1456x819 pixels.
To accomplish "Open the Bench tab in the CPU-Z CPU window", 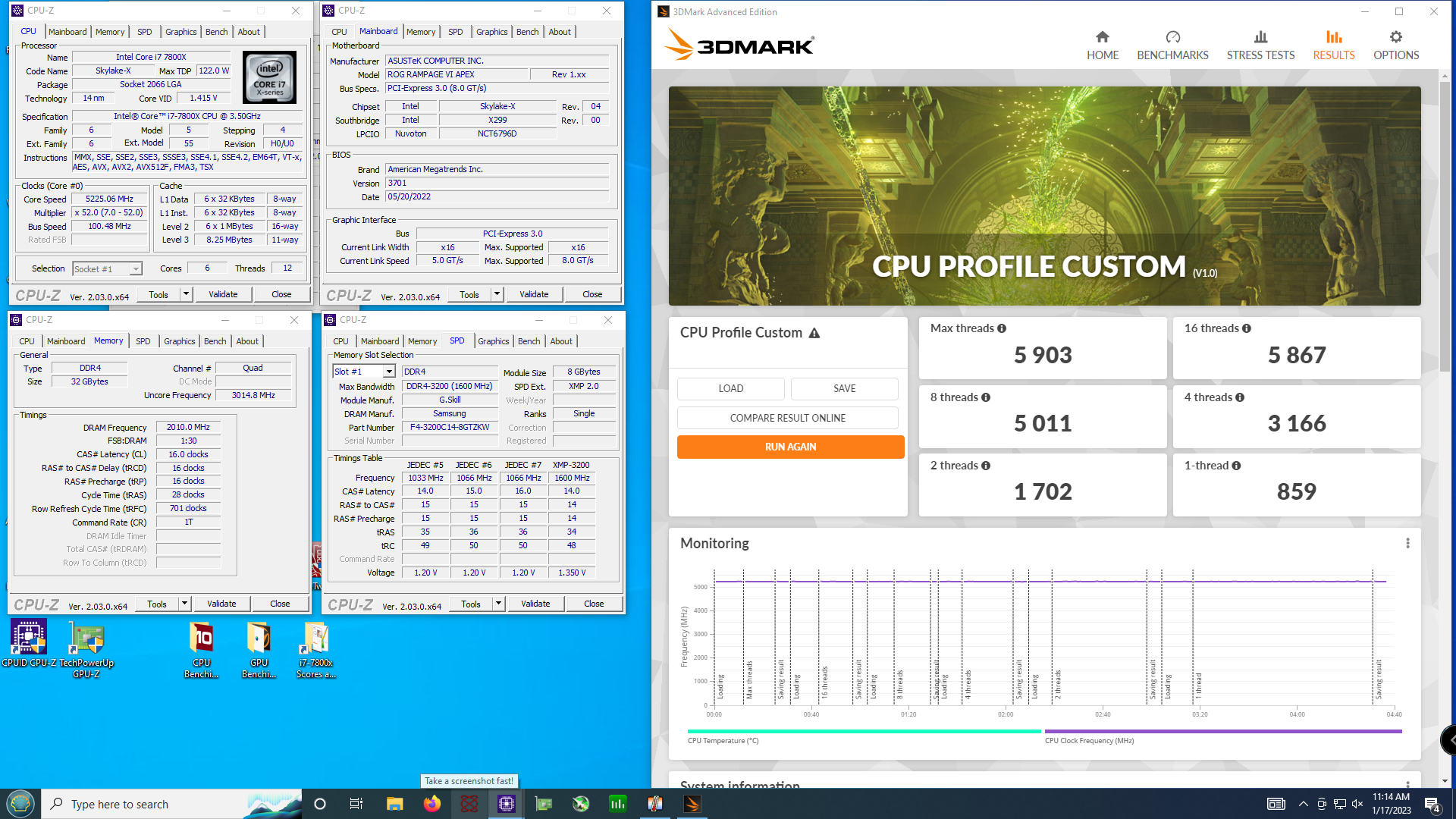I will 216,32.
